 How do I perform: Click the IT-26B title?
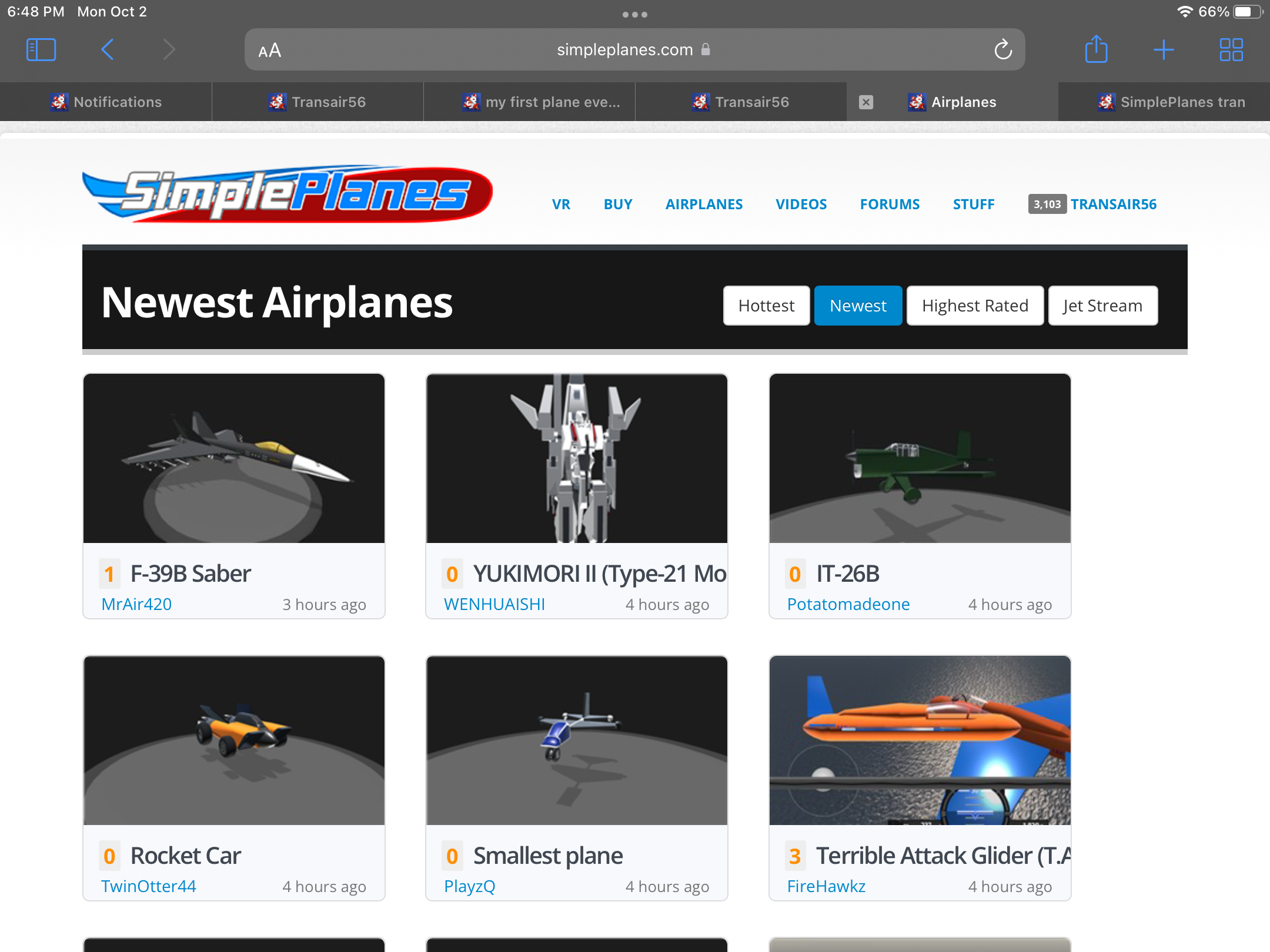[848, 574]
